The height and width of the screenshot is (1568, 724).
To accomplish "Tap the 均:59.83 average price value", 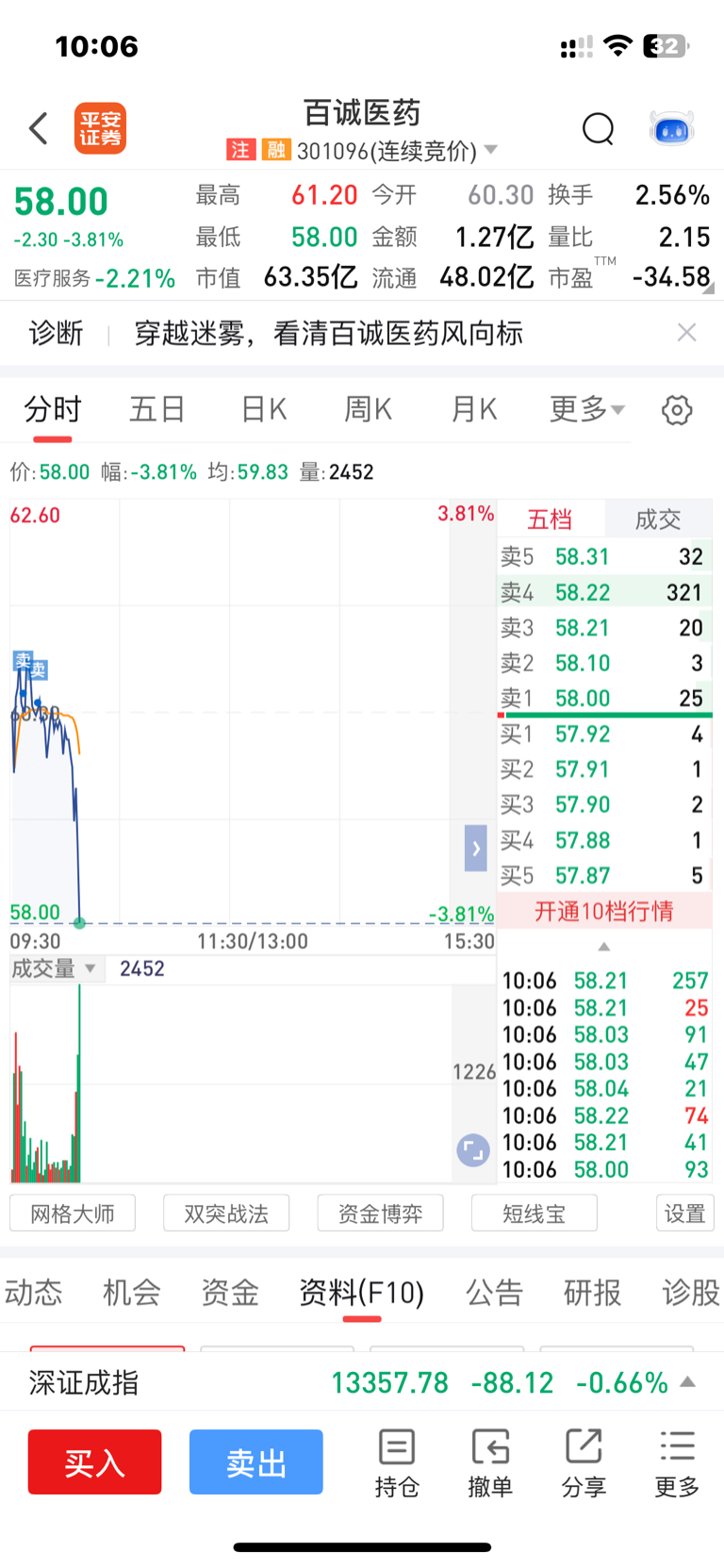I will pos(248,471).
